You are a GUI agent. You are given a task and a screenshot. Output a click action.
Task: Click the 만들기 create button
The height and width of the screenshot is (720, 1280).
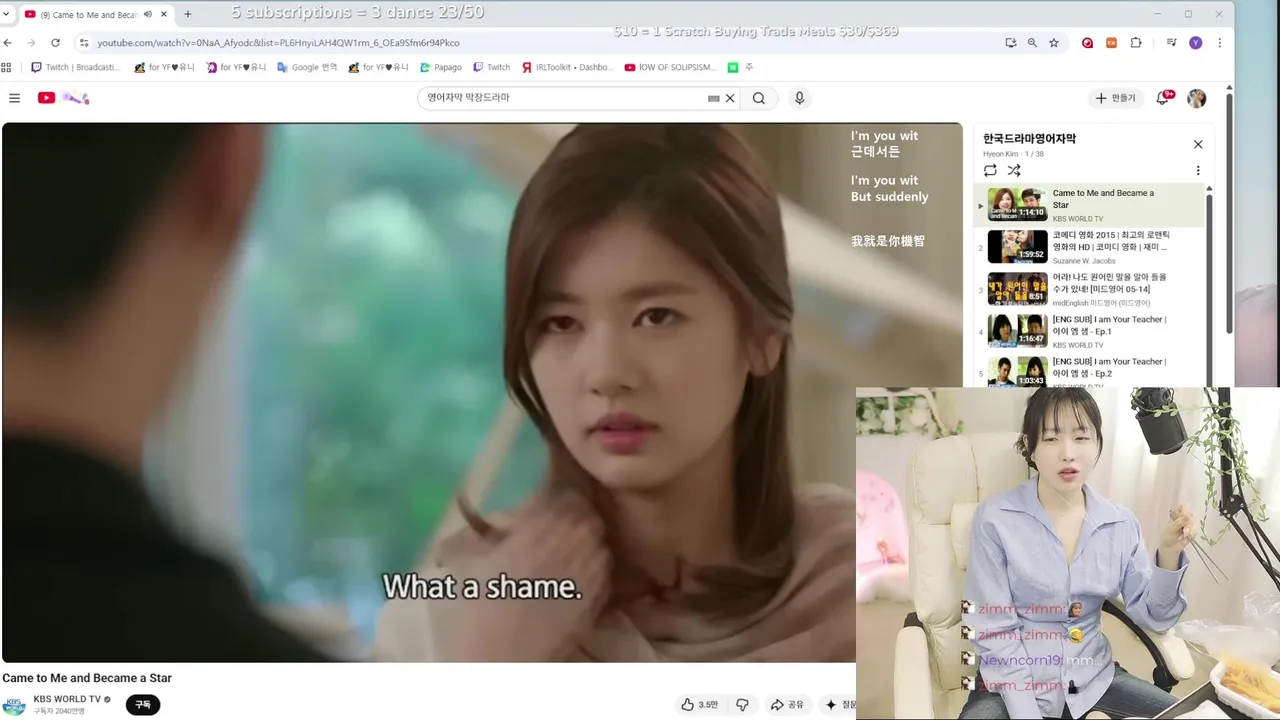(1116, 98)
